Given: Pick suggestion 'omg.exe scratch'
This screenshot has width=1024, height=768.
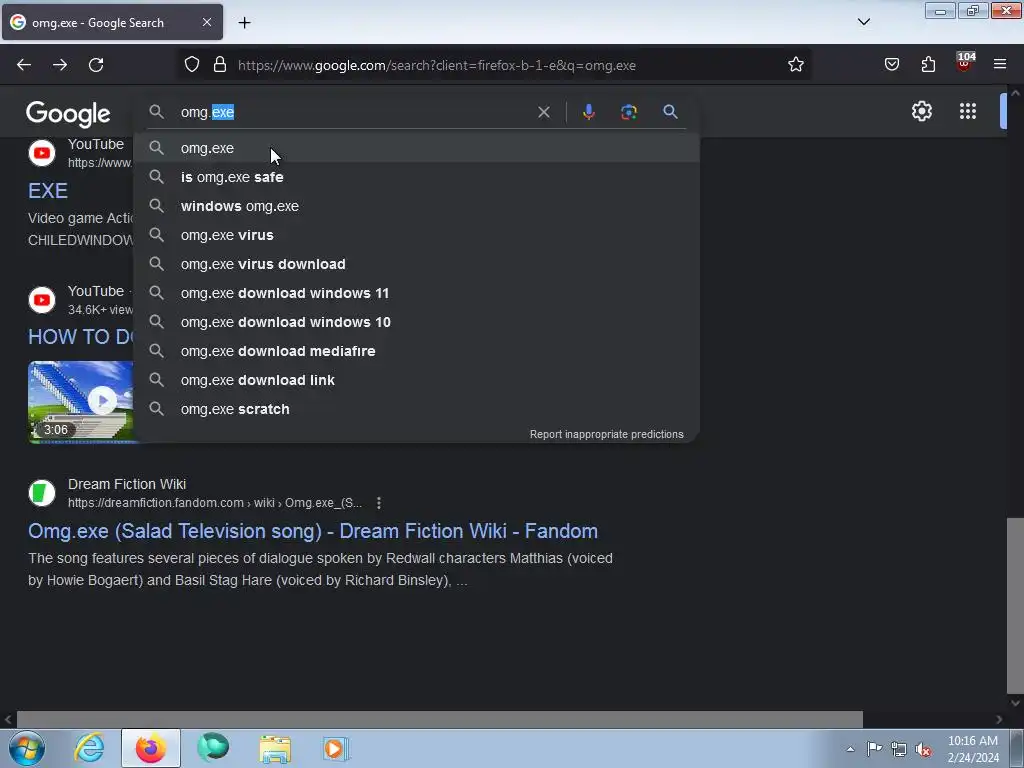Looking at the screenshot, I should (x=417, y=409).
